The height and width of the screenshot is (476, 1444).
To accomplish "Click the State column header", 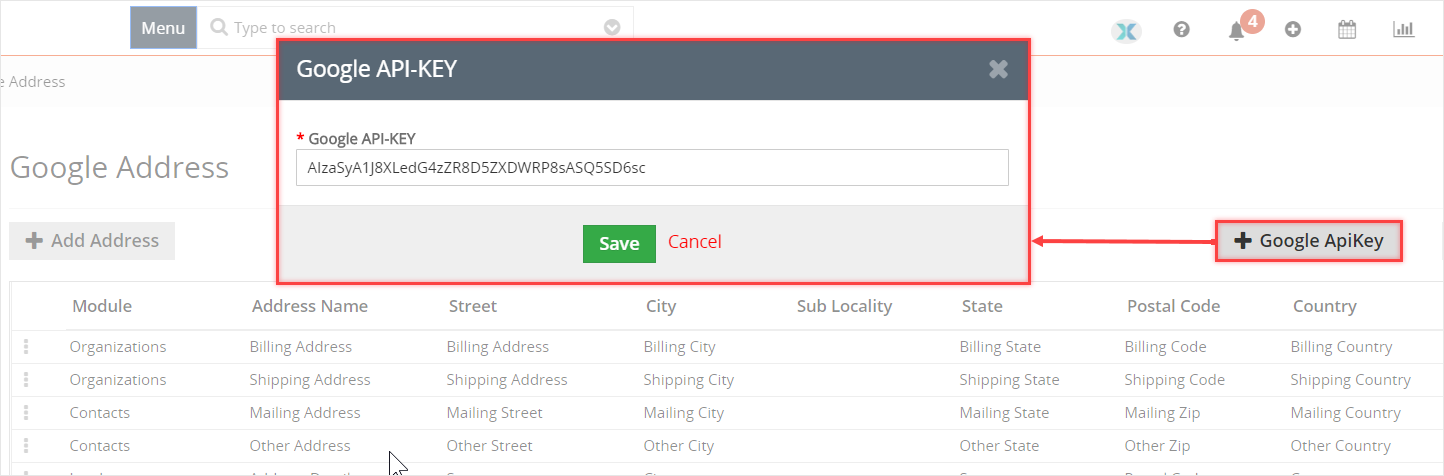I will 982,306.
